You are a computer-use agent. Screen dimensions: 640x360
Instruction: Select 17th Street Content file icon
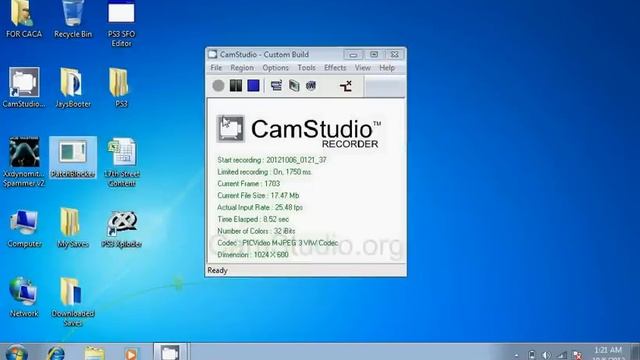pyautogui.click(x=122, y=162)
